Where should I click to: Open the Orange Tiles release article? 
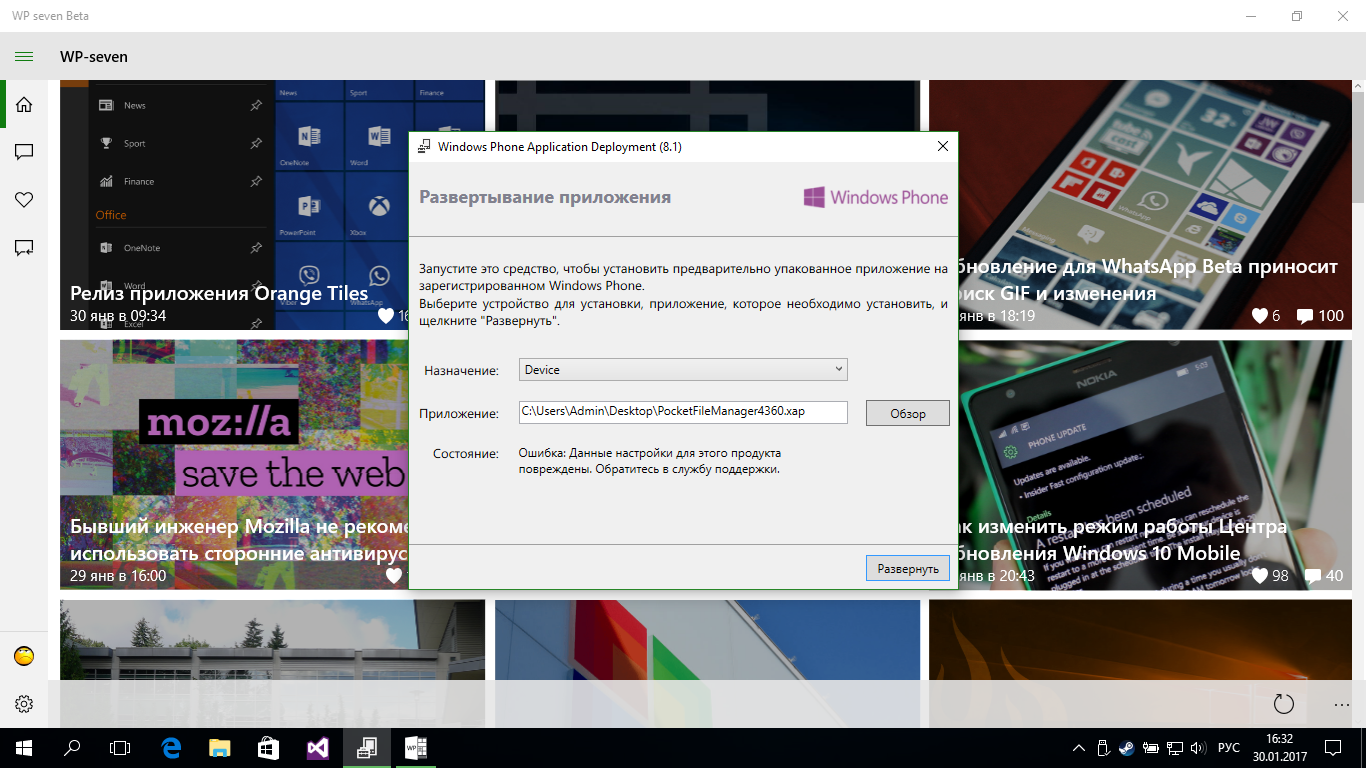234,205
